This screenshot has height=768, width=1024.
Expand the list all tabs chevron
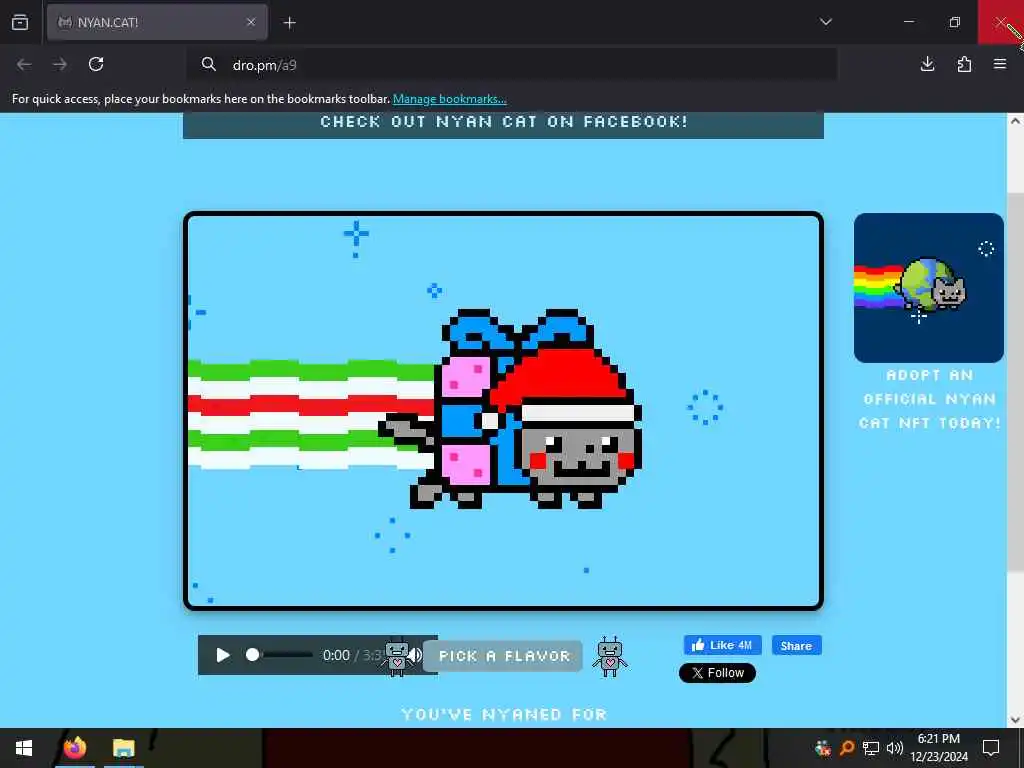825,22
